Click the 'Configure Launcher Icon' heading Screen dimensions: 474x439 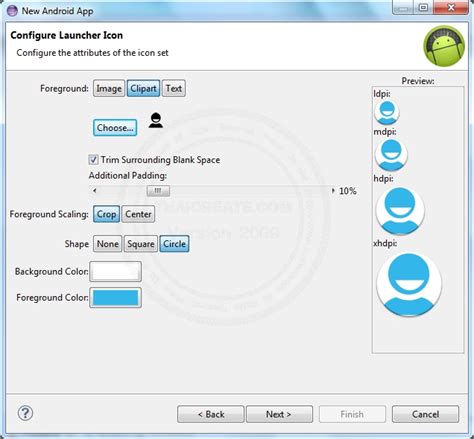66,35
